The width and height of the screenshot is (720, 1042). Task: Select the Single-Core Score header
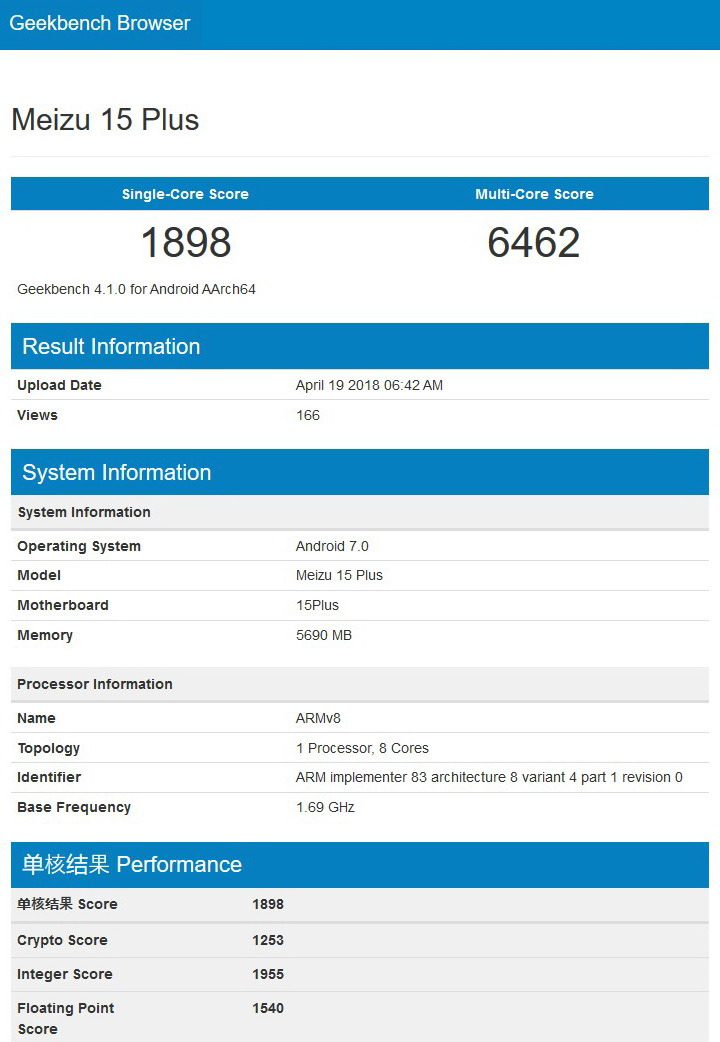tap(185, 194)
